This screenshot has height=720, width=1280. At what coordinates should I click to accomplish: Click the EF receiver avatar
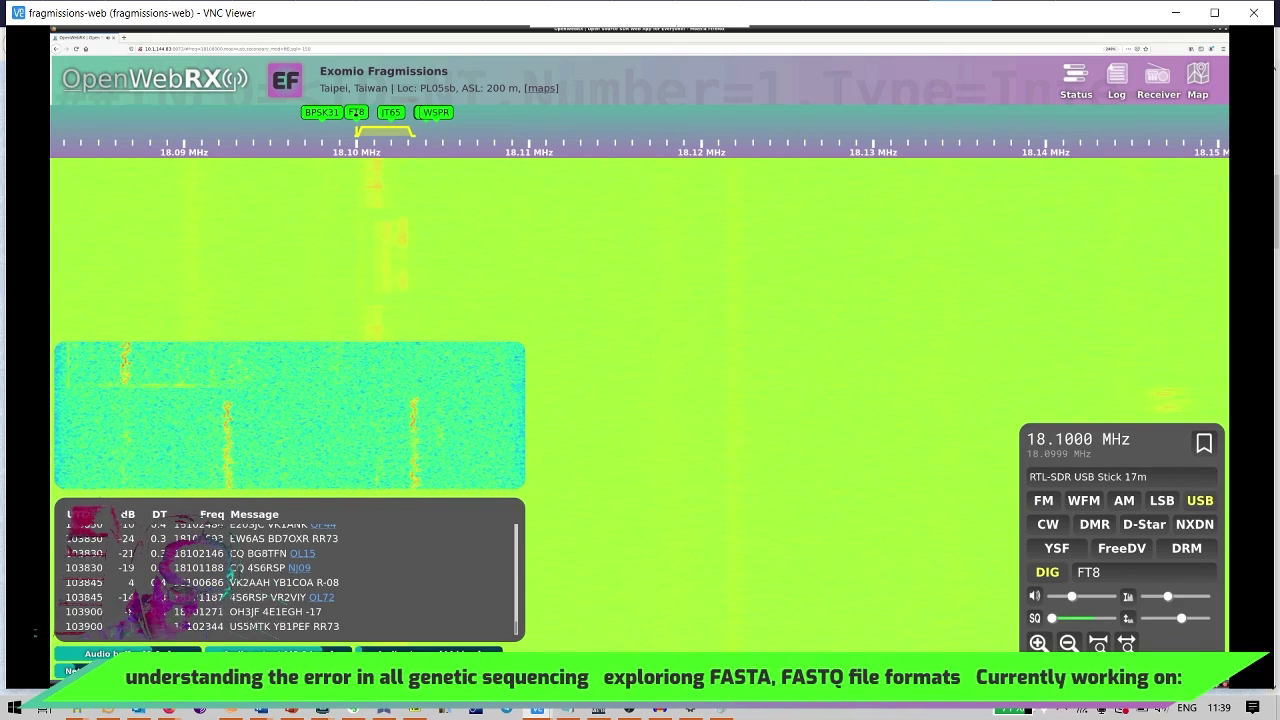pos(285,81)
